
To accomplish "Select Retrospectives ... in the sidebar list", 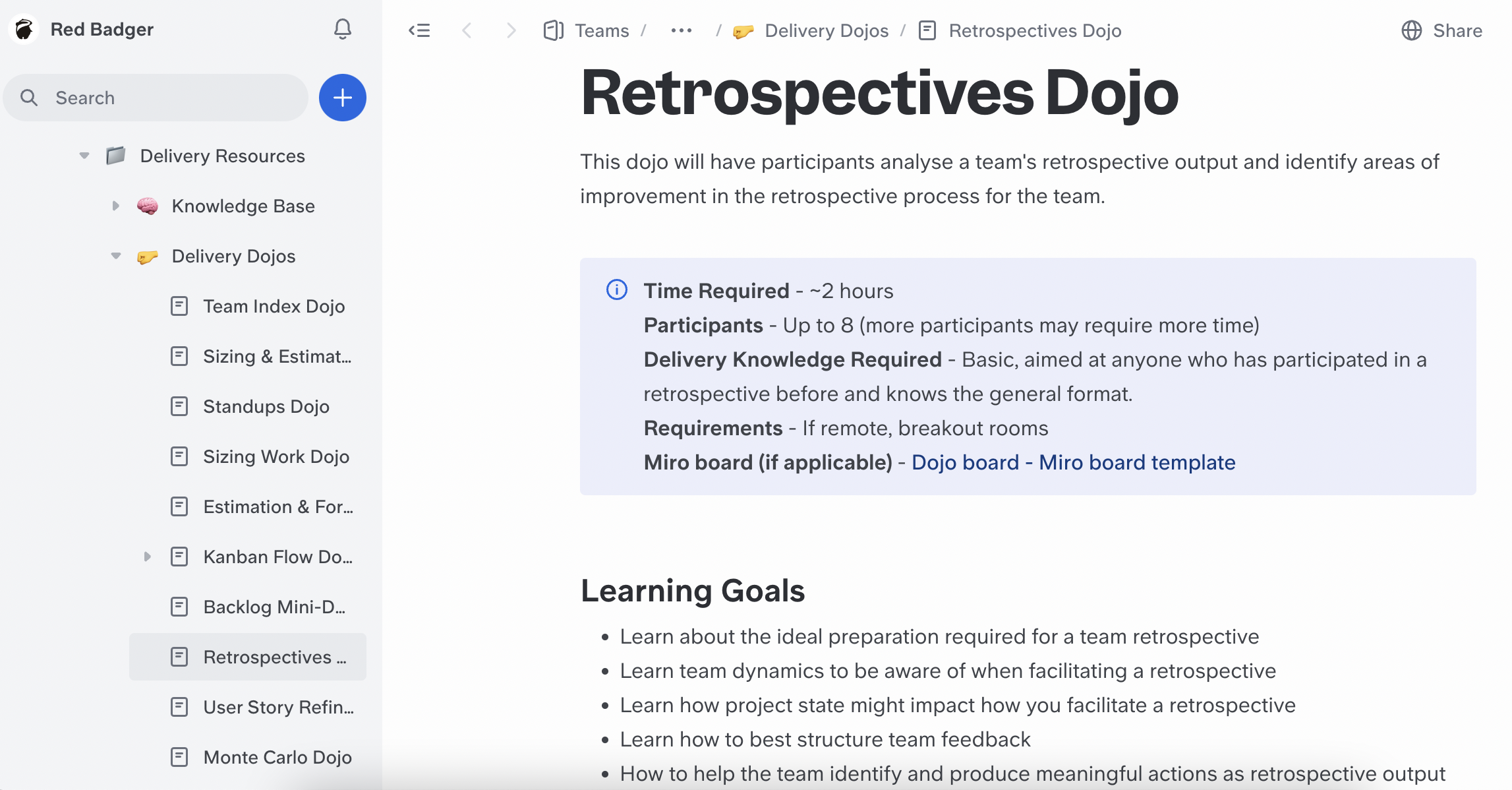I will 248,657.
